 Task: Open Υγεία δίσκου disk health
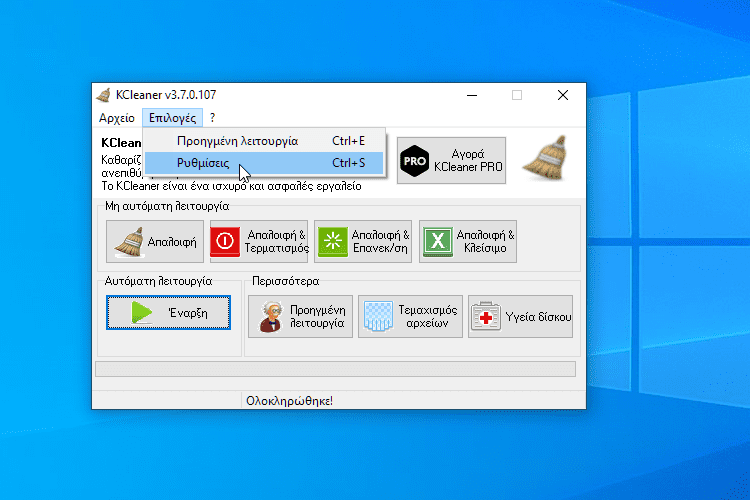click(520, 317)
